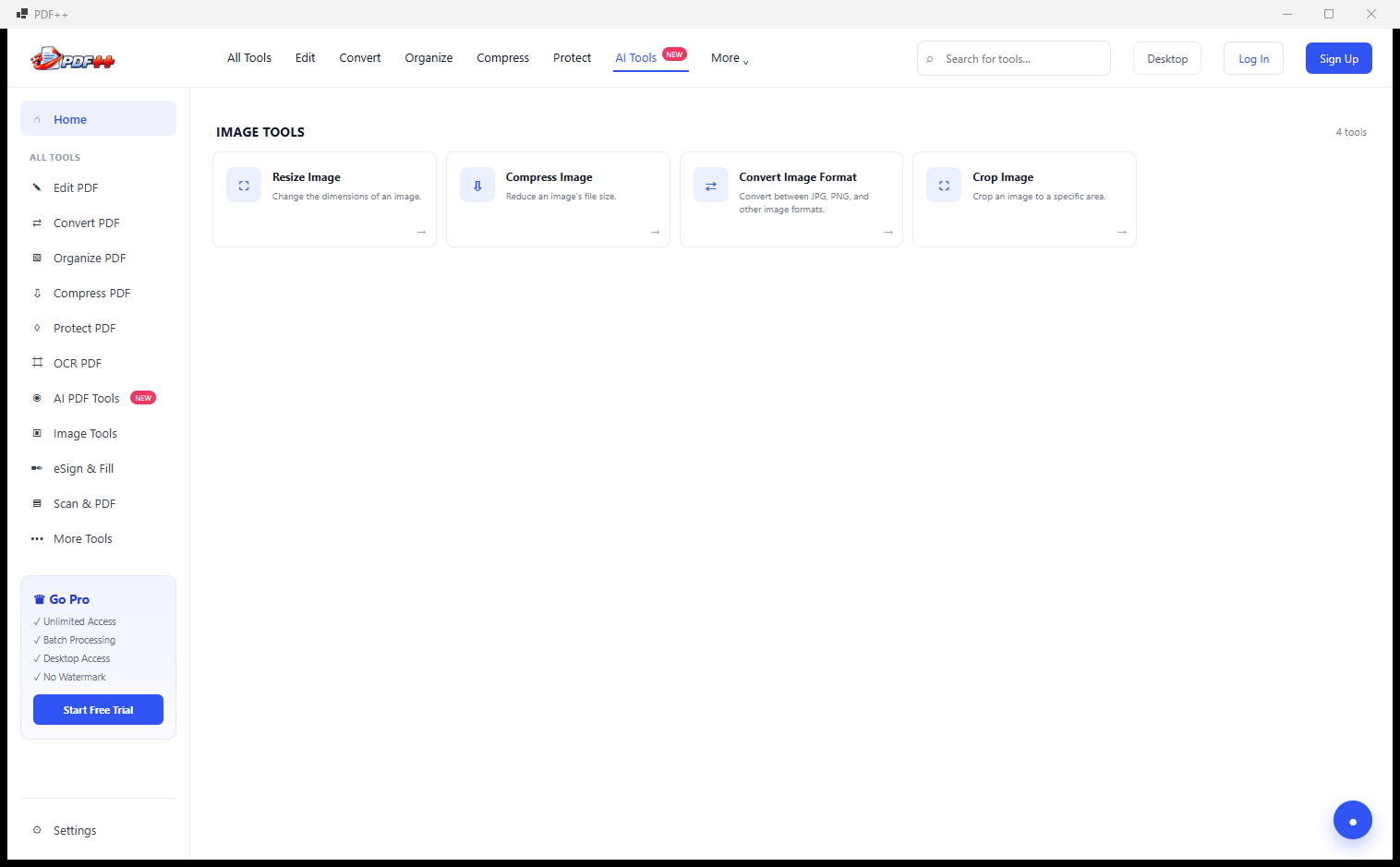Click the Compress Image card icon
This screenshot has height=867, width=1400.
[477, 186]
